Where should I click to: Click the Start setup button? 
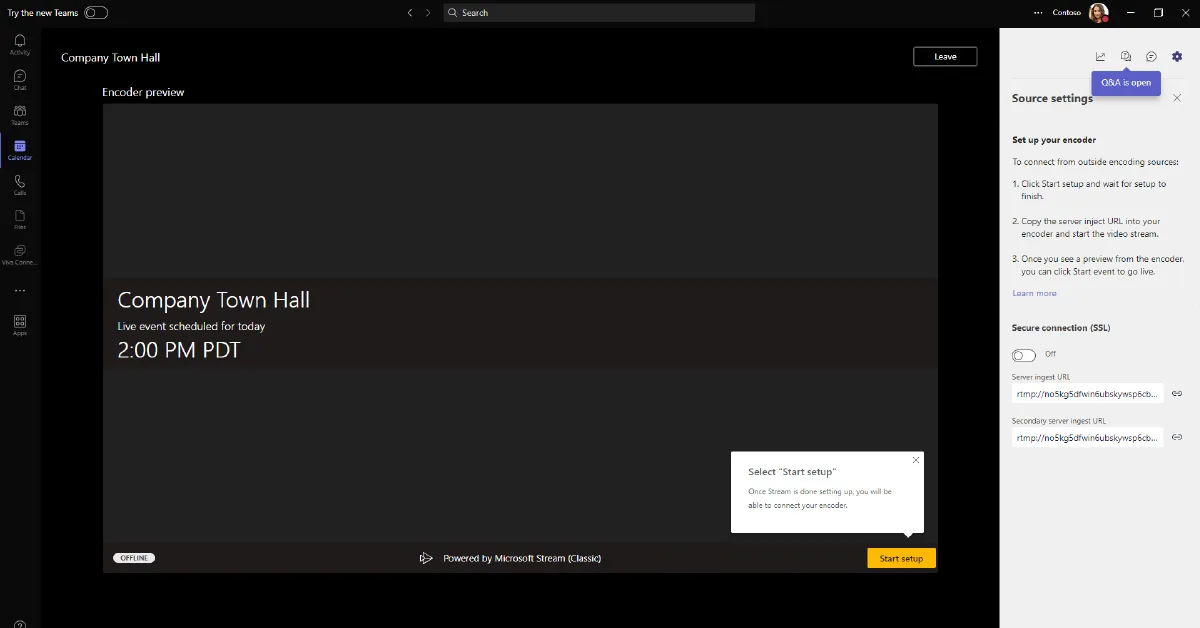[901, 558]
